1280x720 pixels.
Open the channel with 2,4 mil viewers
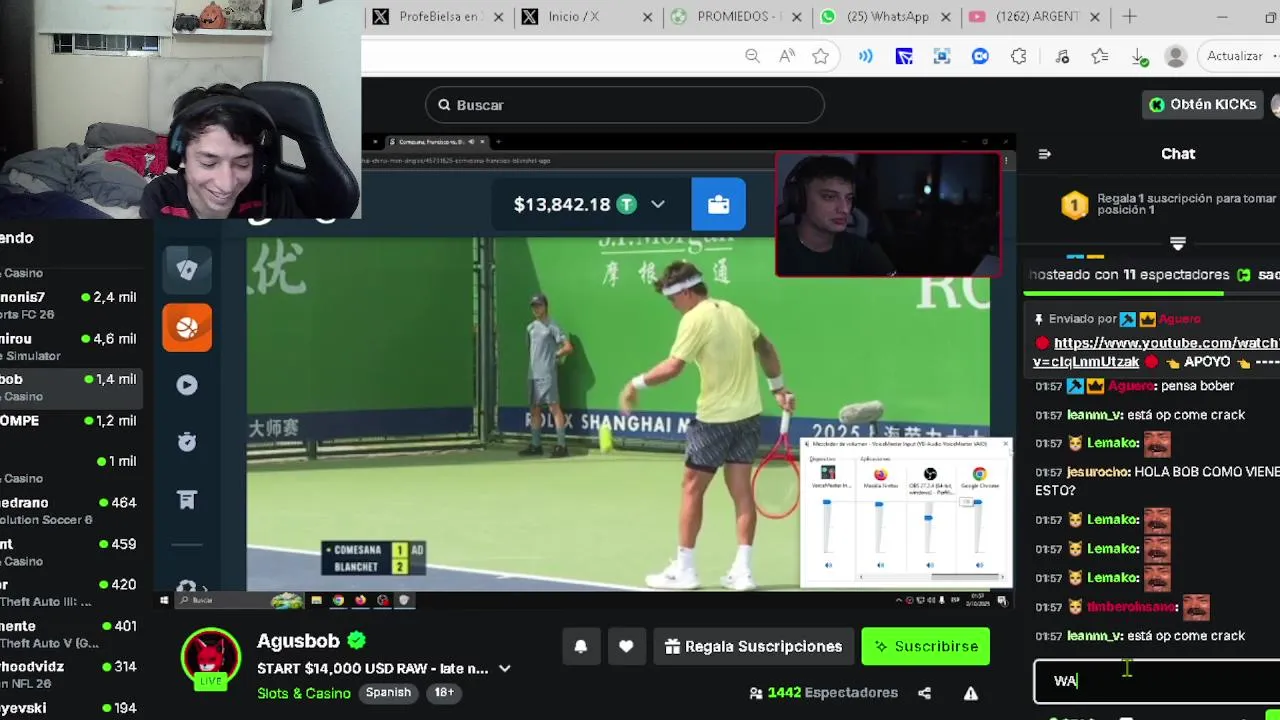point(70,304)
